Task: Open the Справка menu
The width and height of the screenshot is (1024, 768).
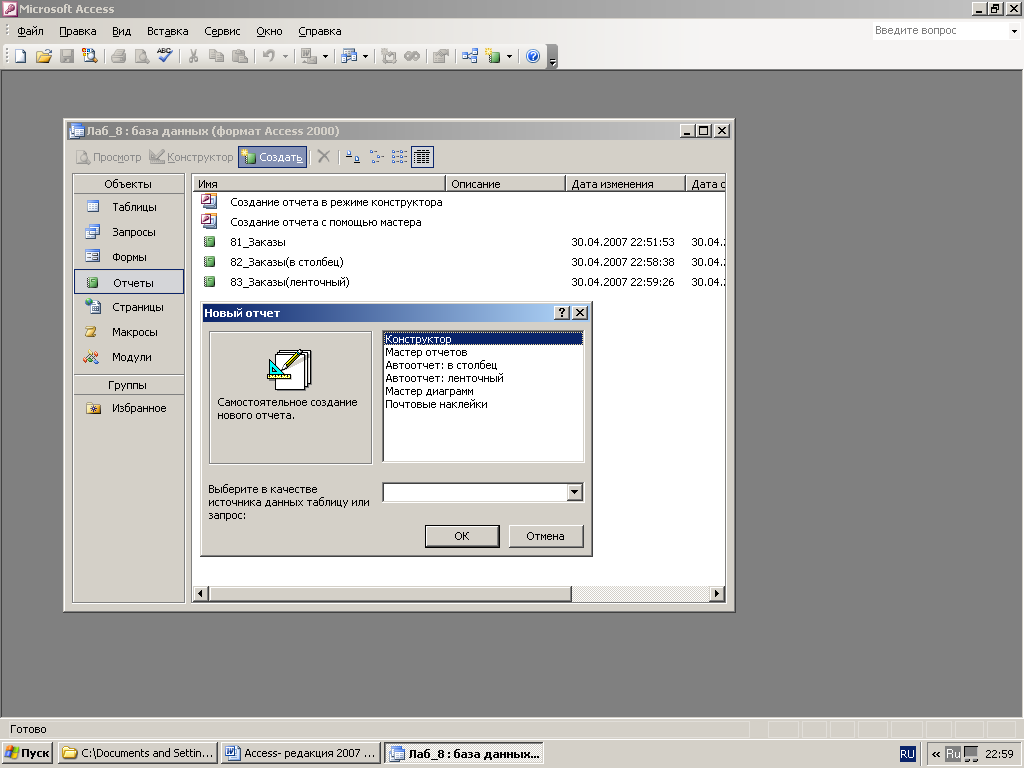Action: [x=319, y=31]
